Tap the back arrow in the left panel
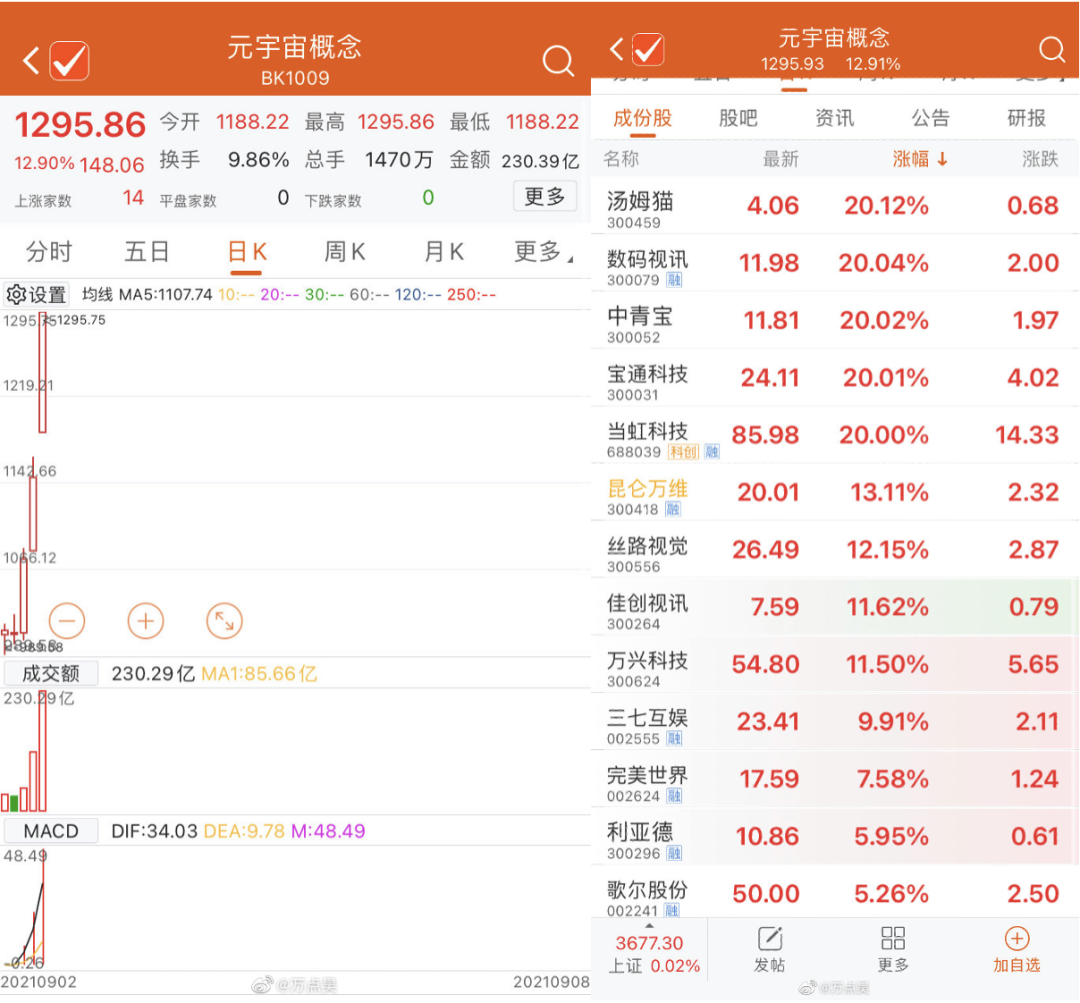The image size is (1080, 1003). click(x=30, y=61)
